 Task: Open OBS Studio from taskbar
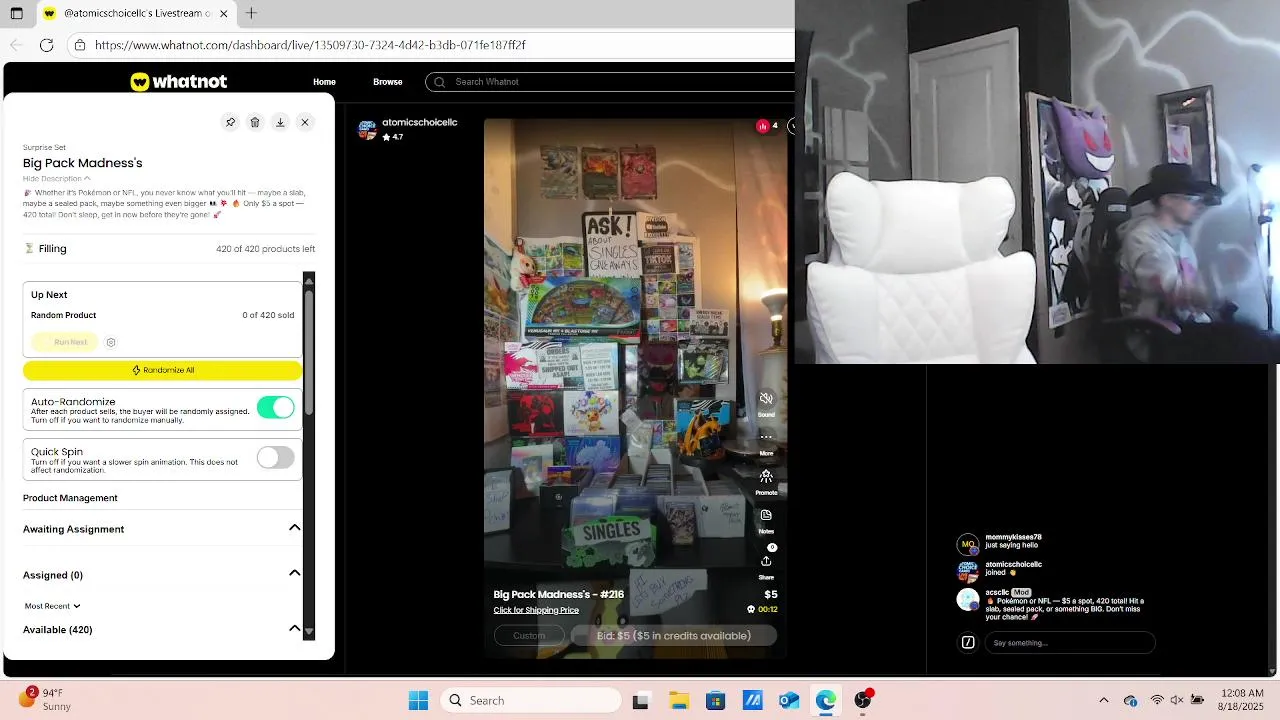(x=863, y=701)
